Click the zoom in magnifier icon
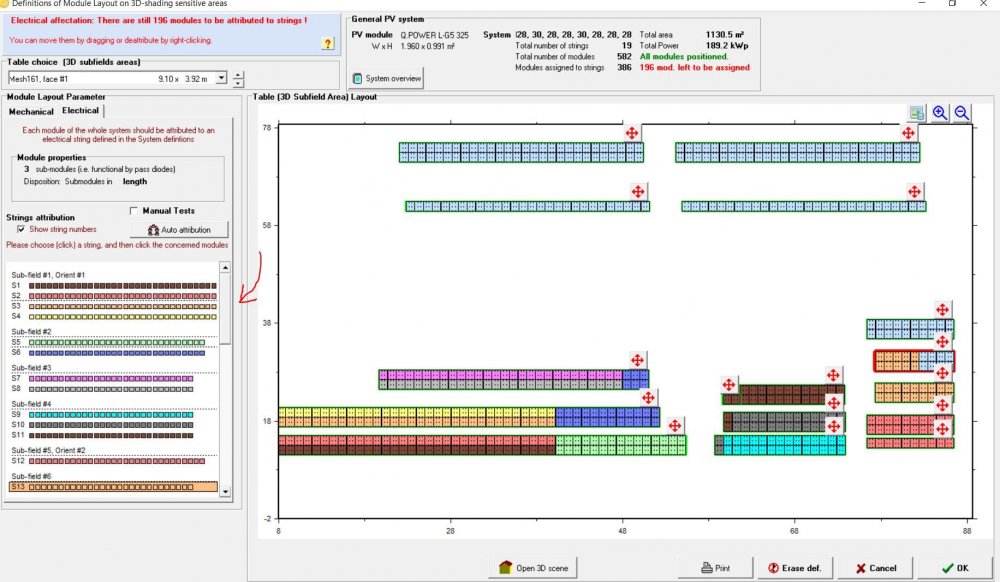Image resolution: width=1000 pixels, height=582 pixels. [940, 113]
